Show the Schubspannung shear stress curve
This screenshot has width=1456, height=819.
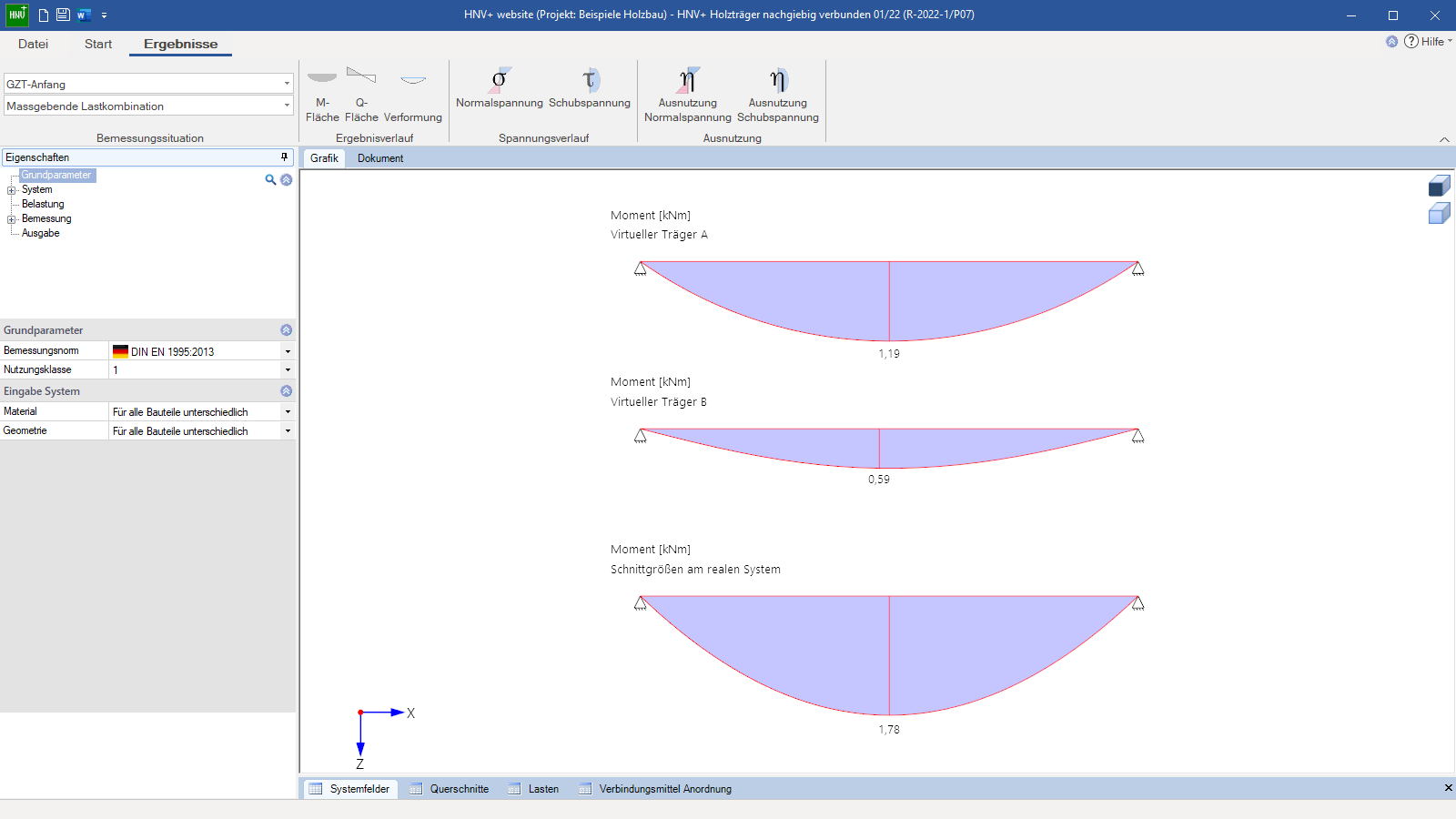[x=590, y=88]
